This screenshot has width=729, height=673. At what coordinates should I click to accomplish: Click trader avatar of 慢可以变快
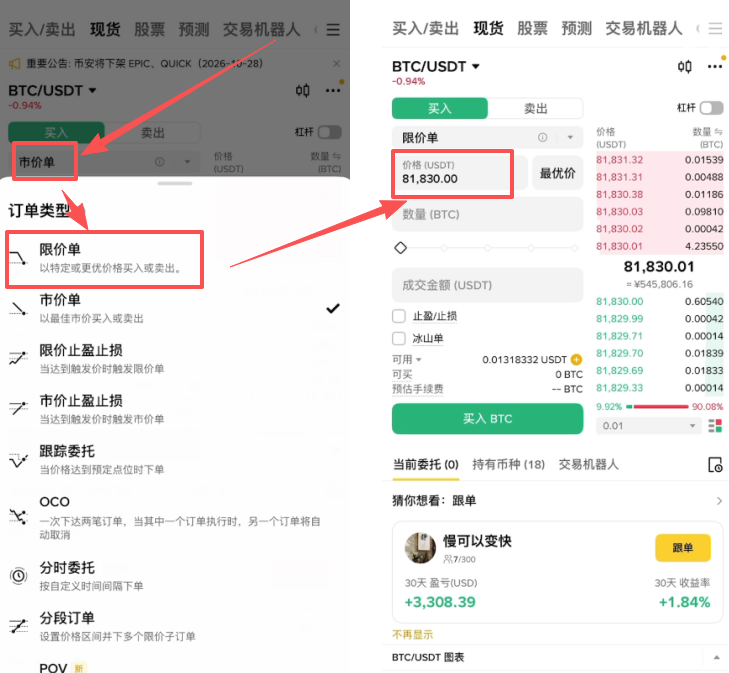pyautogui.click(x=420, y=548)
